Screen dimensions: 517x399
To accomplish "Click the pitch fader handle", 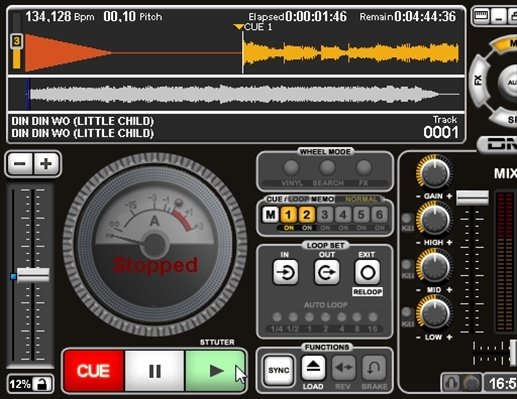I will coord(33,275).
